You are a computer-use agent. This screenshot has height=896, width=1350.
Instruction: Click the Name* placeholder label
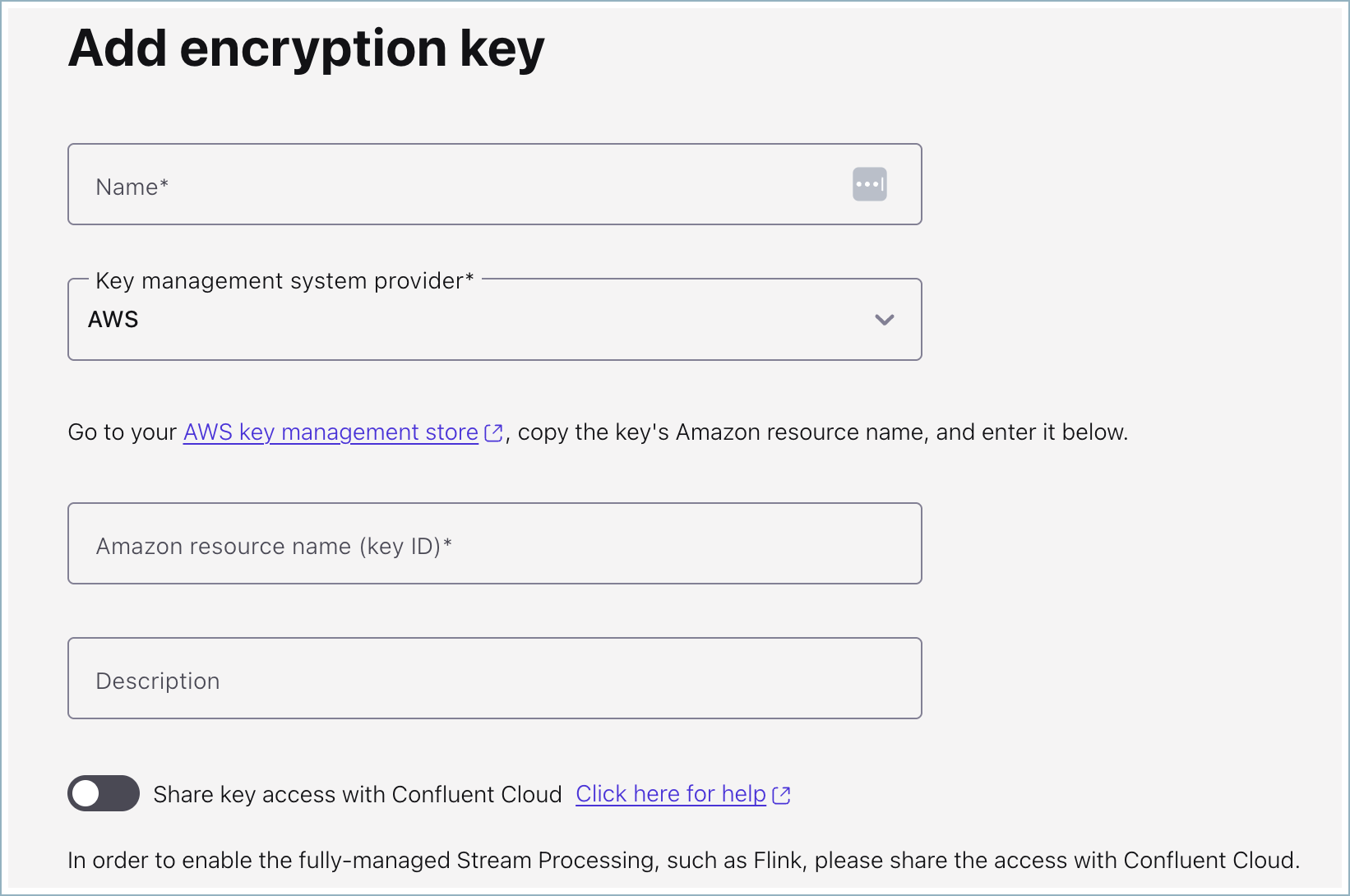tap(132, 187)
